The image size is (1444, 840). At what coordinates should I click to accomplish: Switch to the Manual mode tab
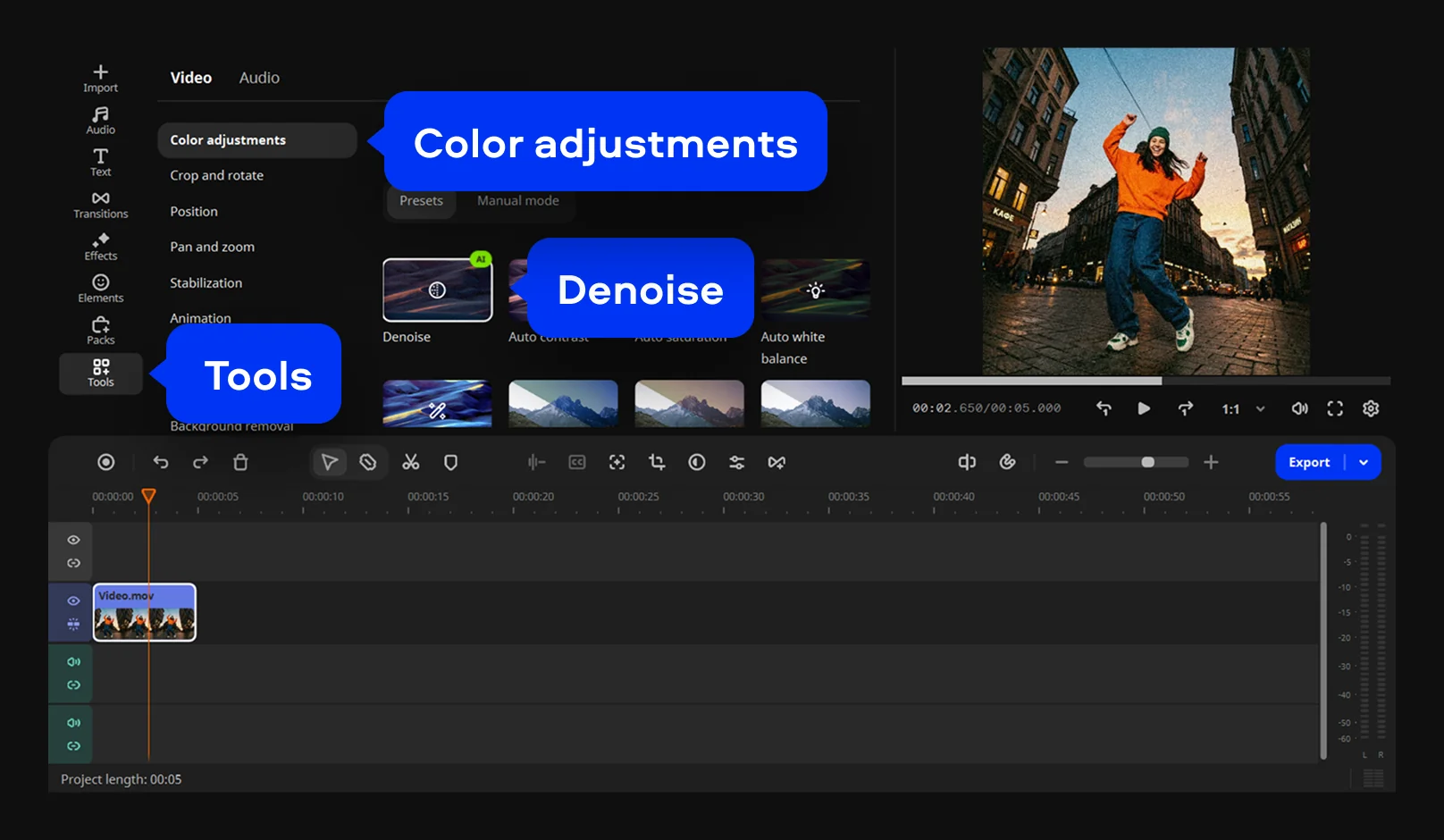[x=517, y=201]
